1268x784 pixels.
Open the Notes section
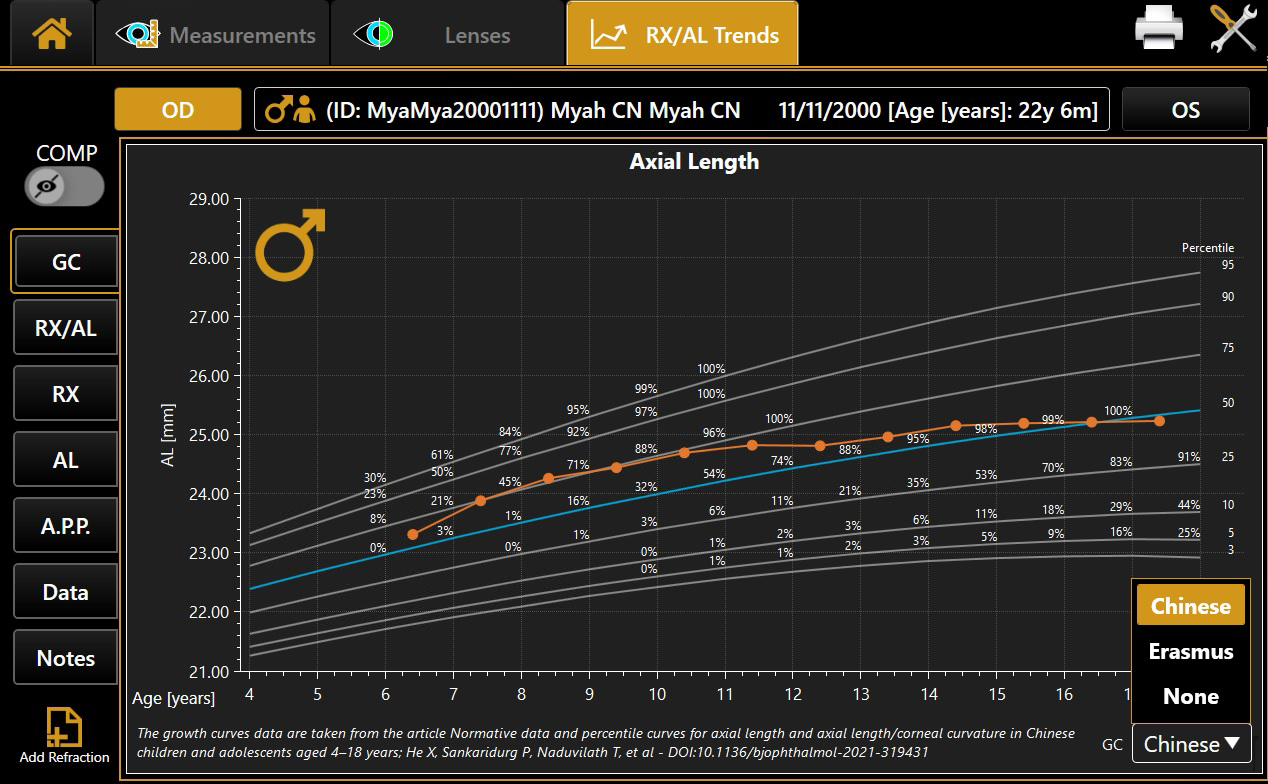65,658
